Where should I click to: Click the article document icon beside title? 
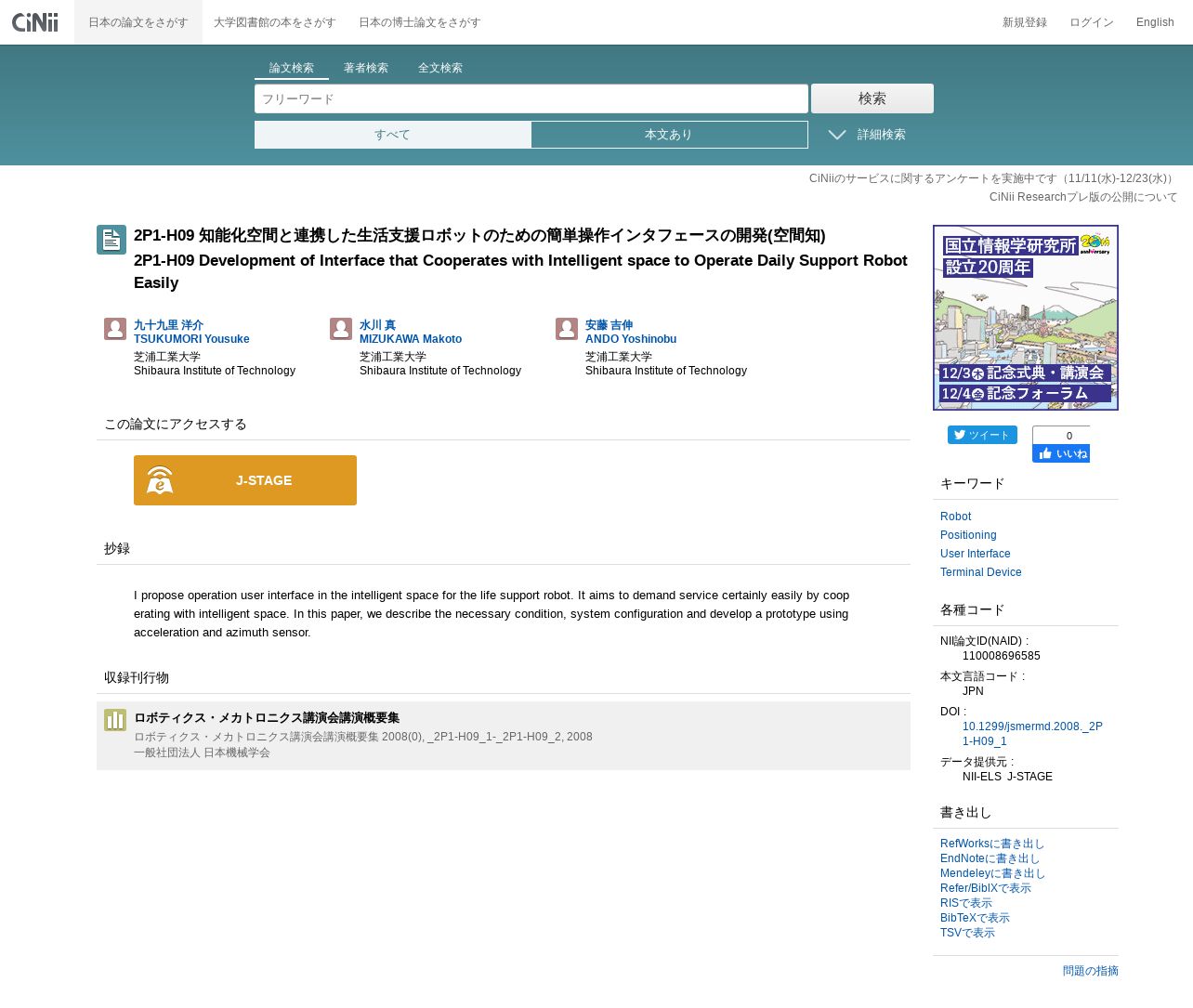(111, 240)
